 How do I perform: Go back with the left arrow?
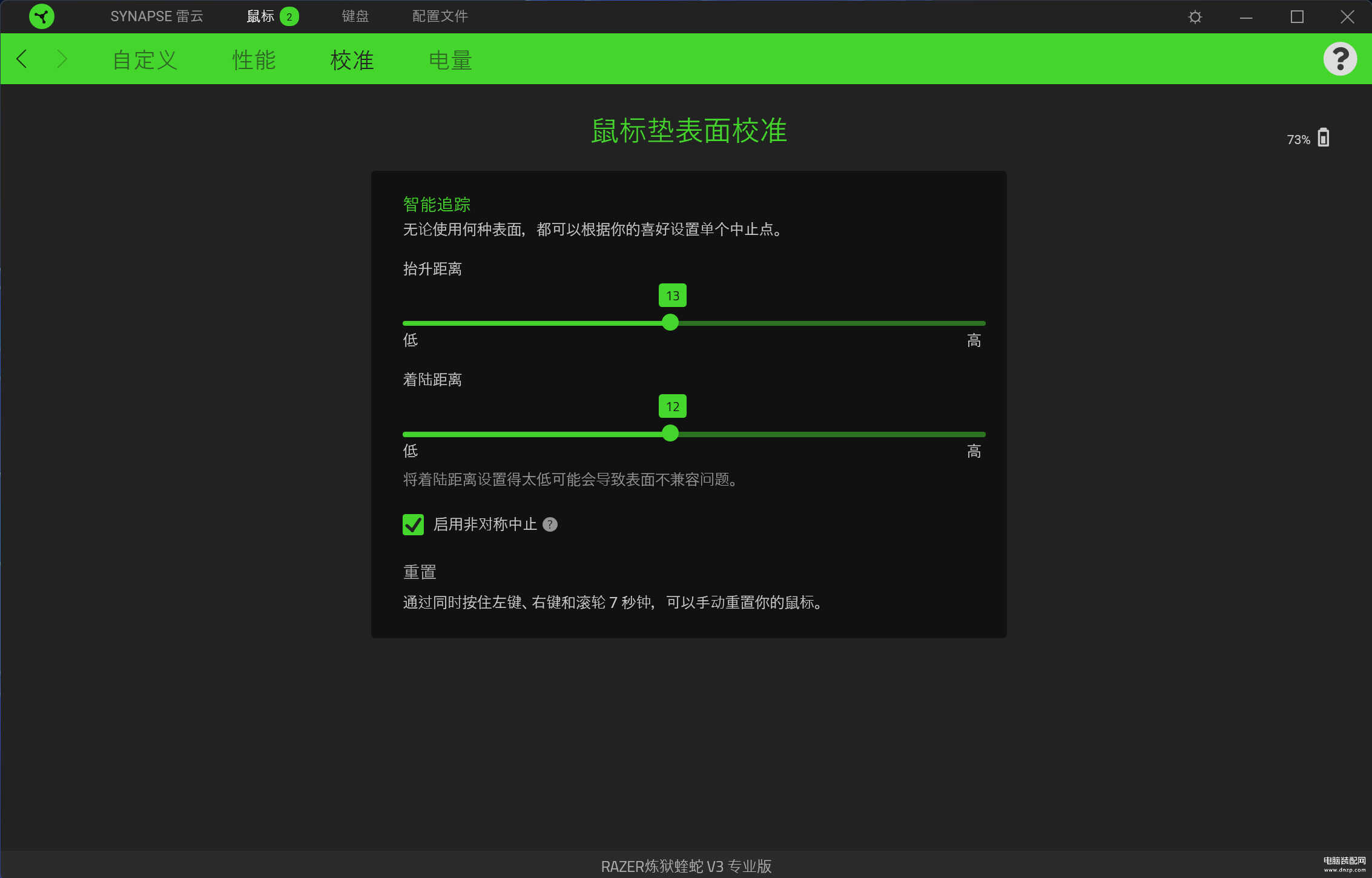22,59
